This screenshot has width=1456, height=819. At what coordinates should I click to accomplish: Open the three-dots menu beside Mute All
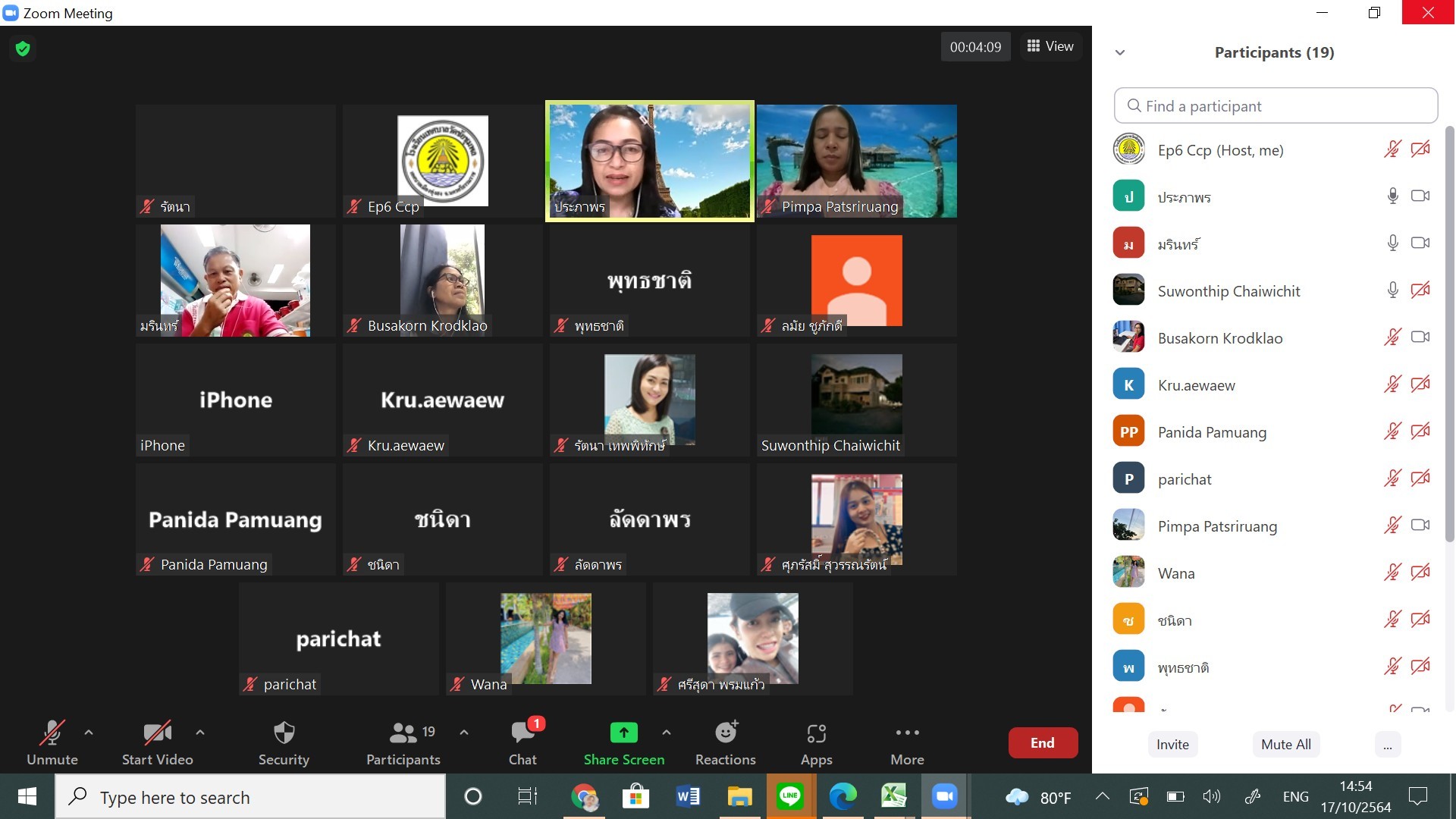click(1387, 745)
